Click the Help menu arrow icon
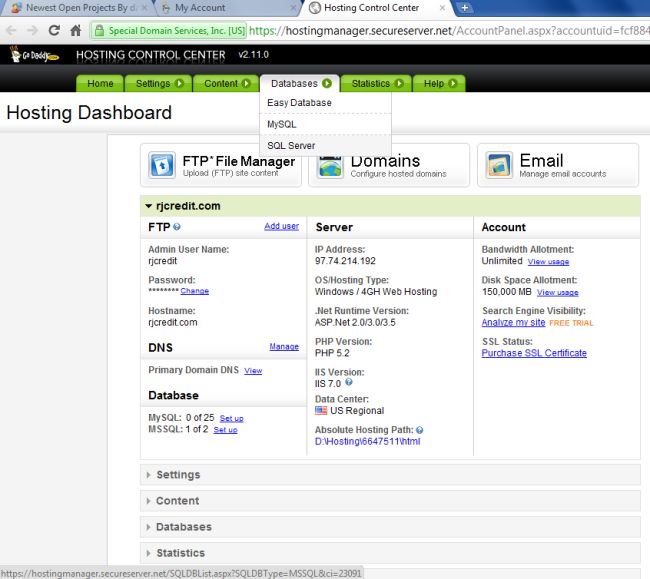The height and width of the screenshot is (579, 650). pos(453,83)
